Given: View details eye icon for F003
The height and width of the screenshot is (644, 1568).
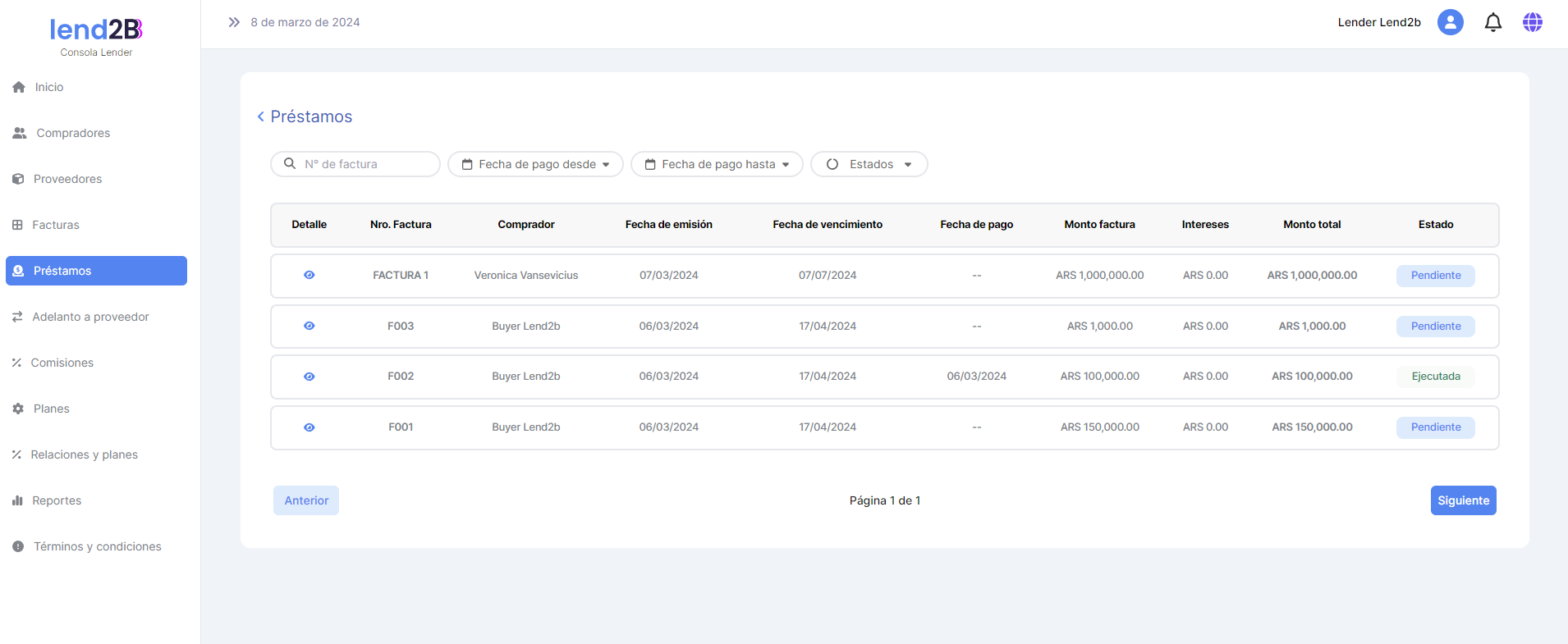Looking at the screenshot, I should [x=309, y=327].
